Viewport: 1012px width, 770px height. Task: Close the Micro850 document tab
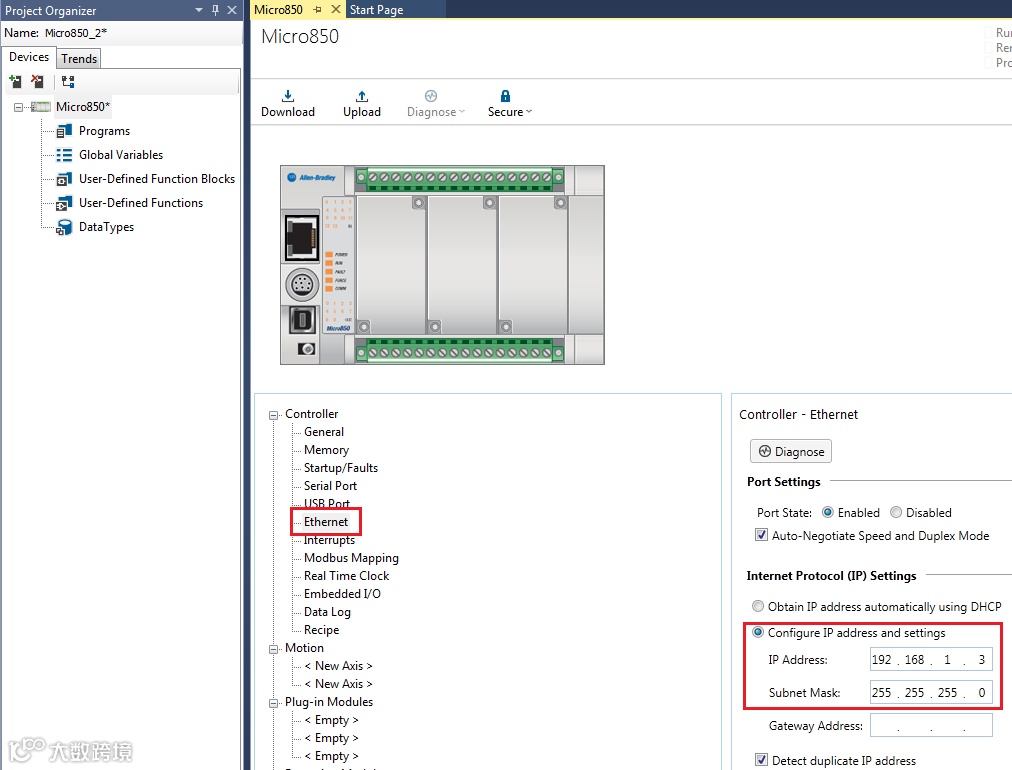coord(336,10)
